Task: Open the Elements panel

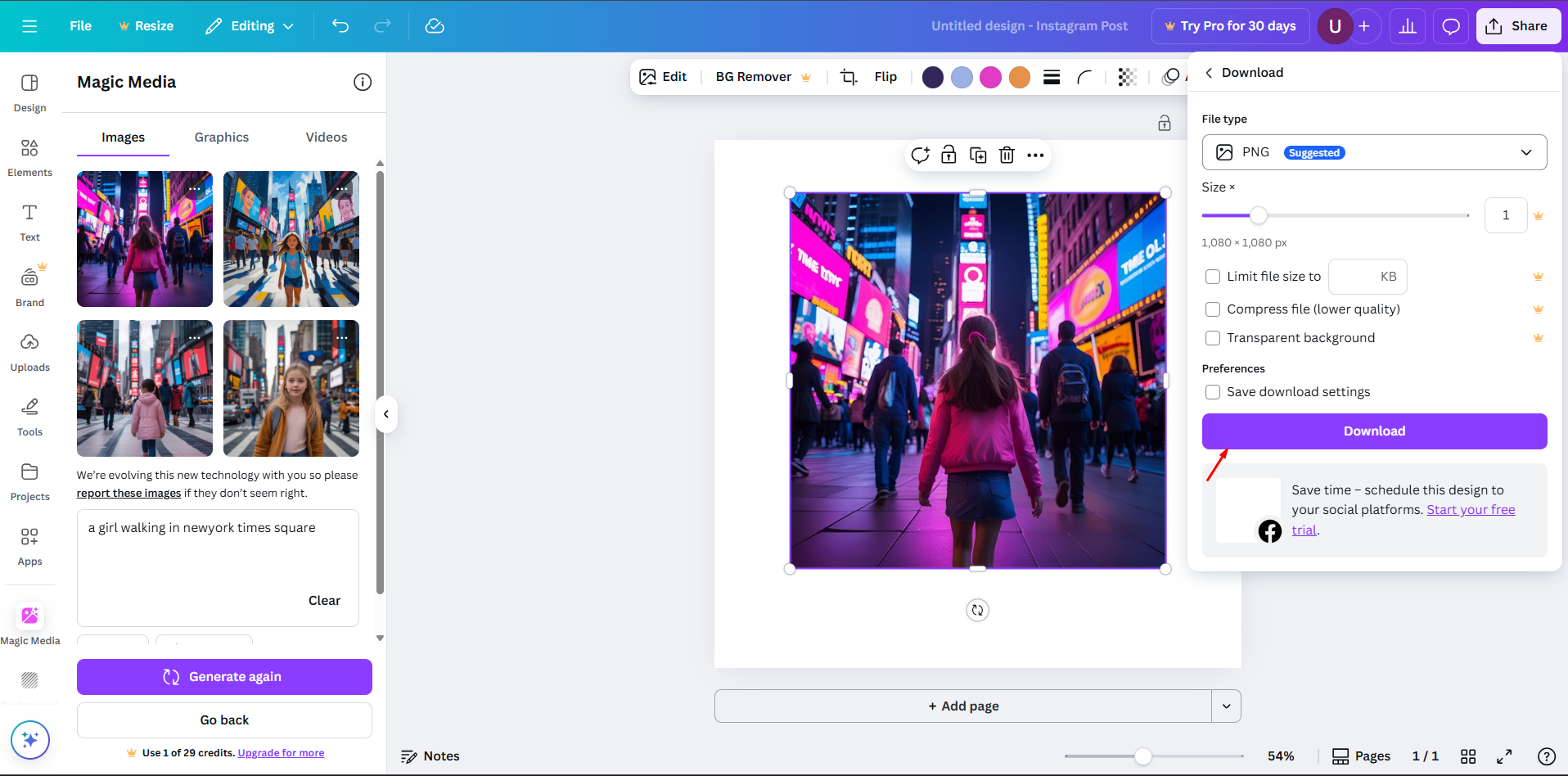Action: tap(29, 157)
